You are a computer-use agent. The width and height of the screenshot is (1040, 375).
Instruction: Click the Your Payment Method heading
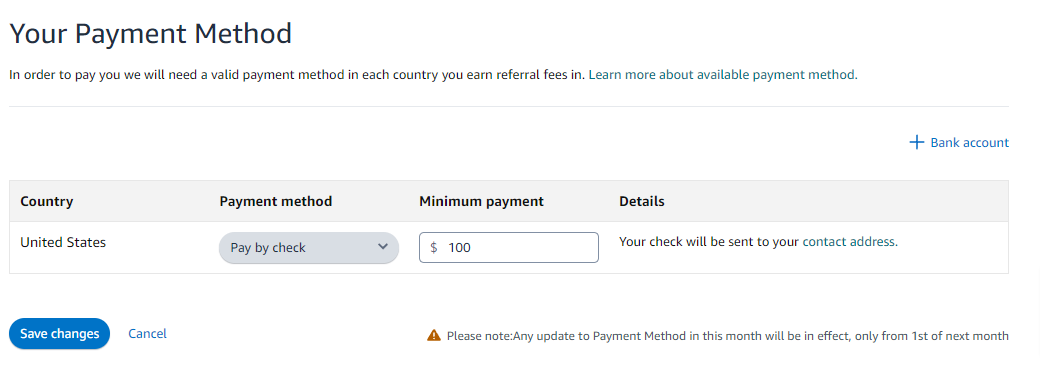pos(151,33)
